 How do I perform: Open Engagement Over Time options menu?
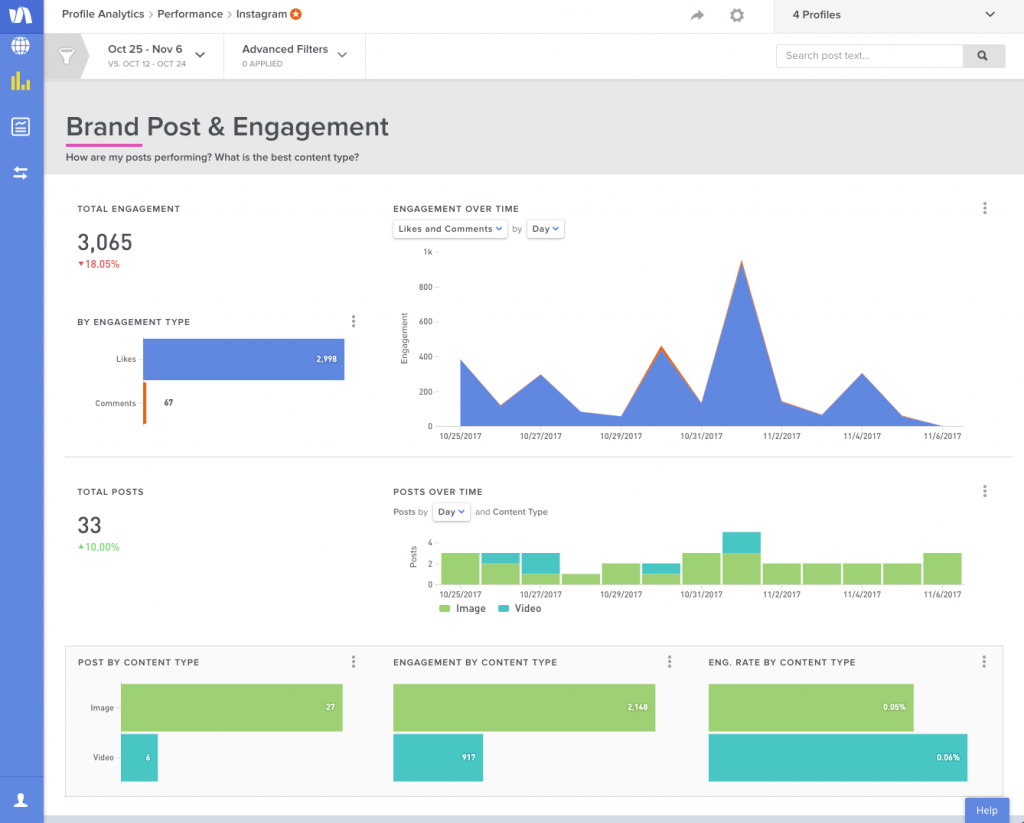click(x=985, y=208)
